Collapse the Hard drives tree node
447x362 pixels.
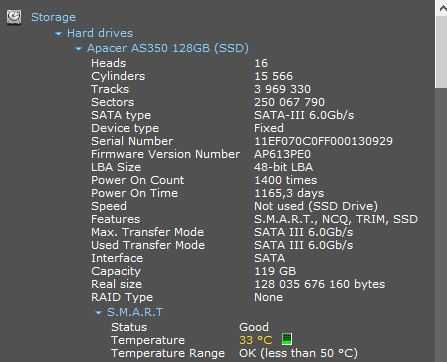[58, 34]
